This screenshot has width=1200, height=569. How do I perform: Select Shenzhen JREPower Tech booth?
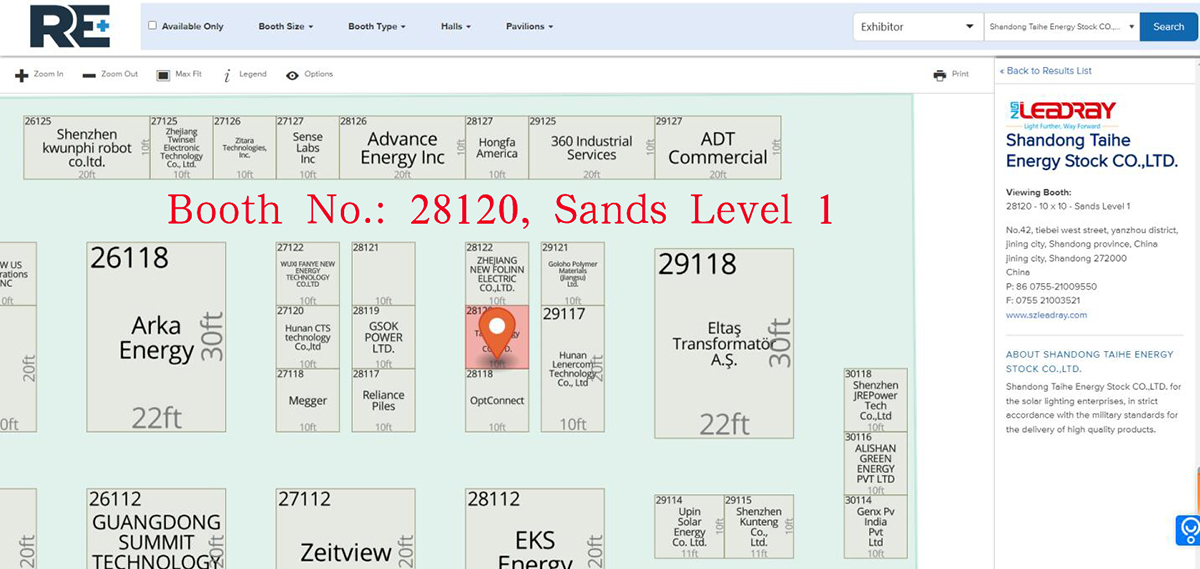875,400
